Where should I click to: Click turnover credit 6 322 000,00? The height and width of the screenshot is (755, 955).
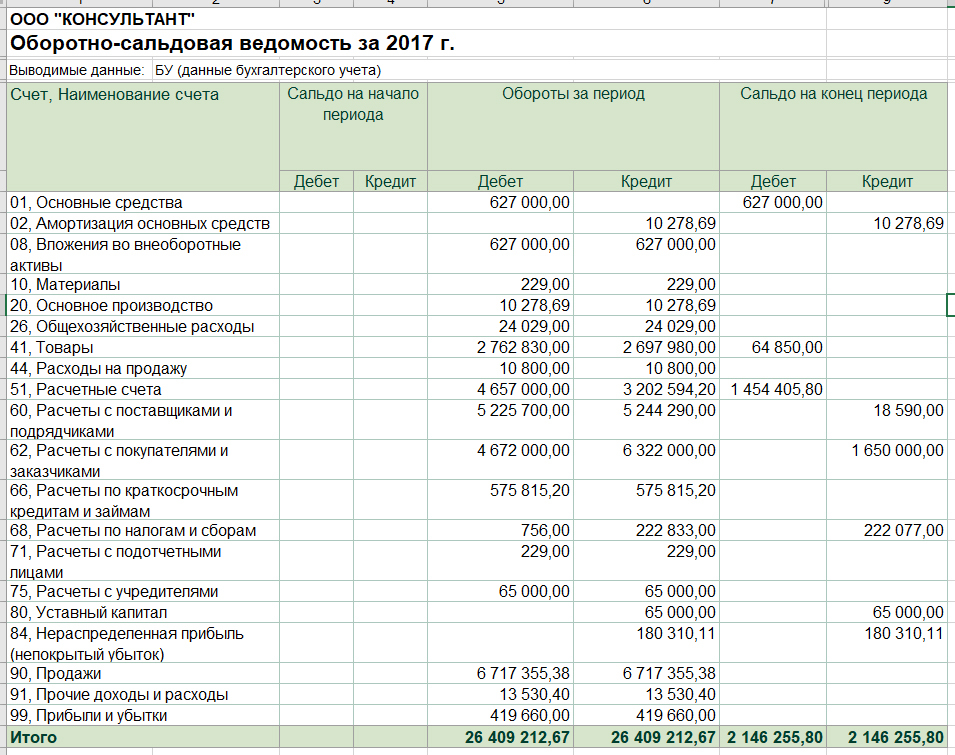(x=669, y=451)
